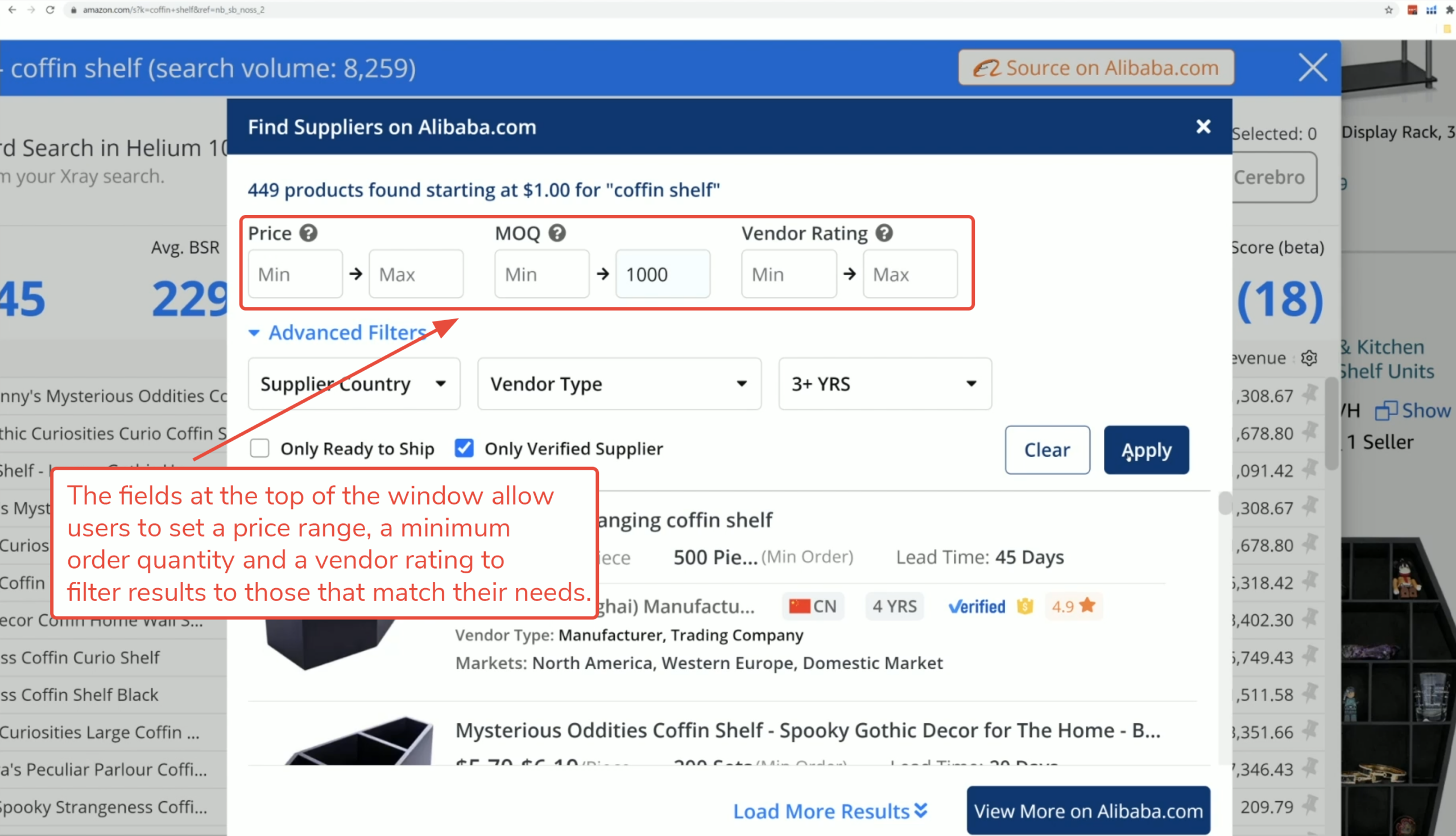The image size is (1456, 836).
Task: Click the Clear filters button
Action: click(1046, 450)
